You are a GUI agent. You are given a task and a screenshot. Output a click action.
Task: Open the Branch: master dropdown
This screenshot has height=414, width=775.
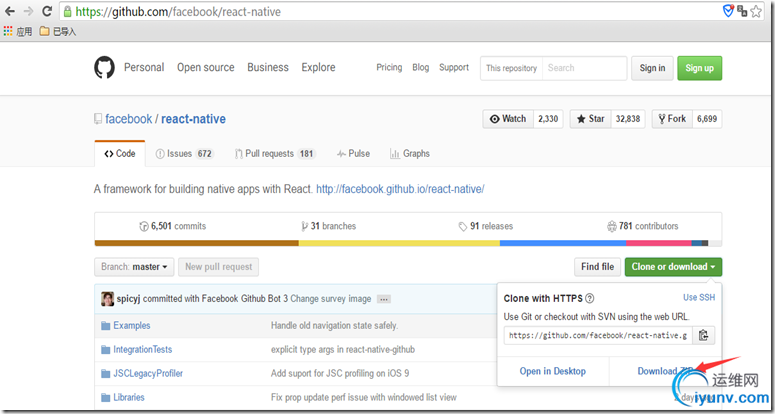click(136, 267)
